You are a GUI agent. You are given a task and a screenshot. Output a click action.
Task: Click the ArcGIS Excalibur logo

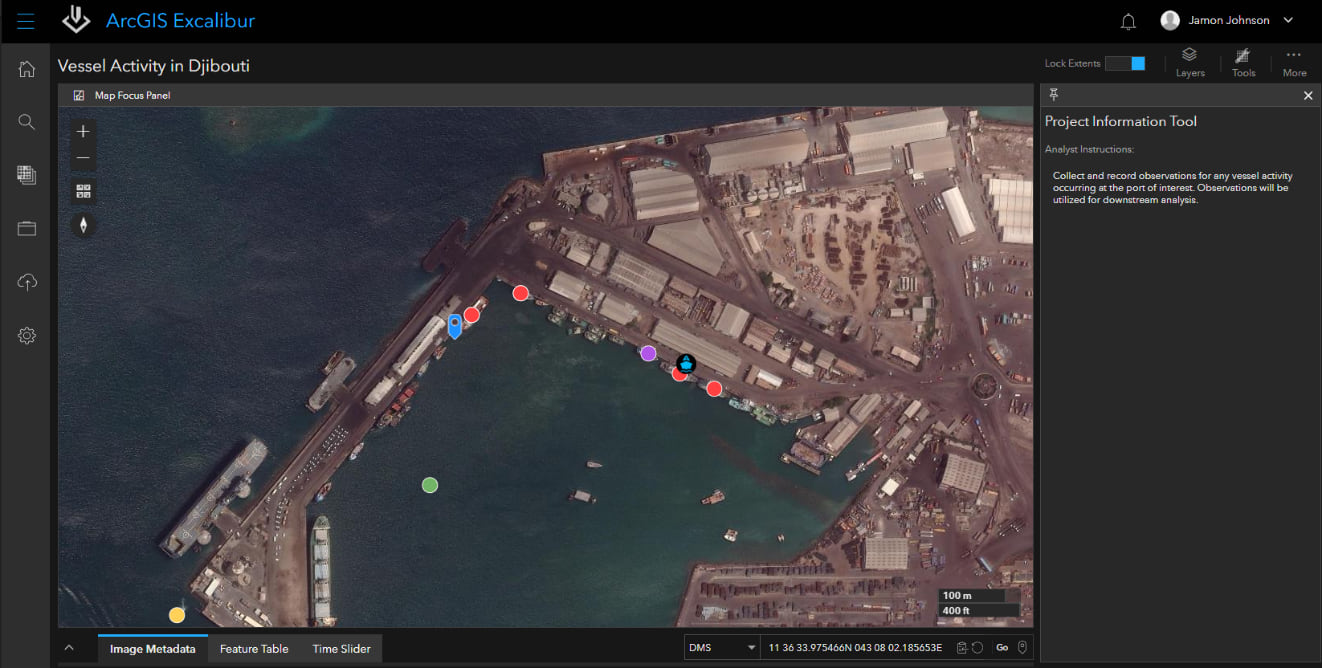click(76, 20)
